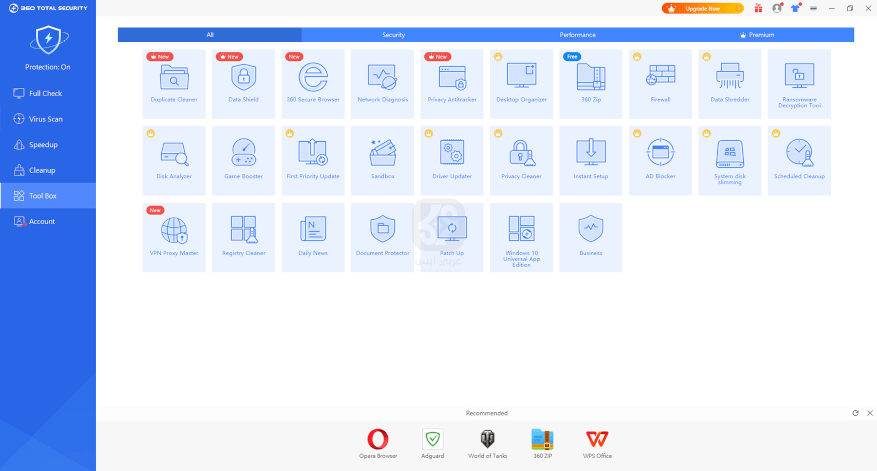Open the AD Blocker tool
The image size is (877, 471).
tap(660, 161)
